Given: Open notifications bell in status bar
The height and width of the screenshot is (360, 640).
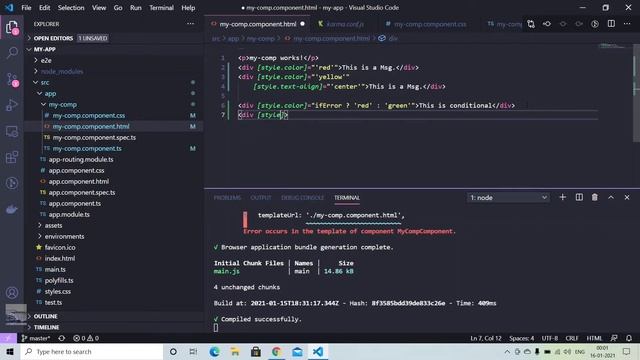Looking at the screenshot, I should (629, 338).
